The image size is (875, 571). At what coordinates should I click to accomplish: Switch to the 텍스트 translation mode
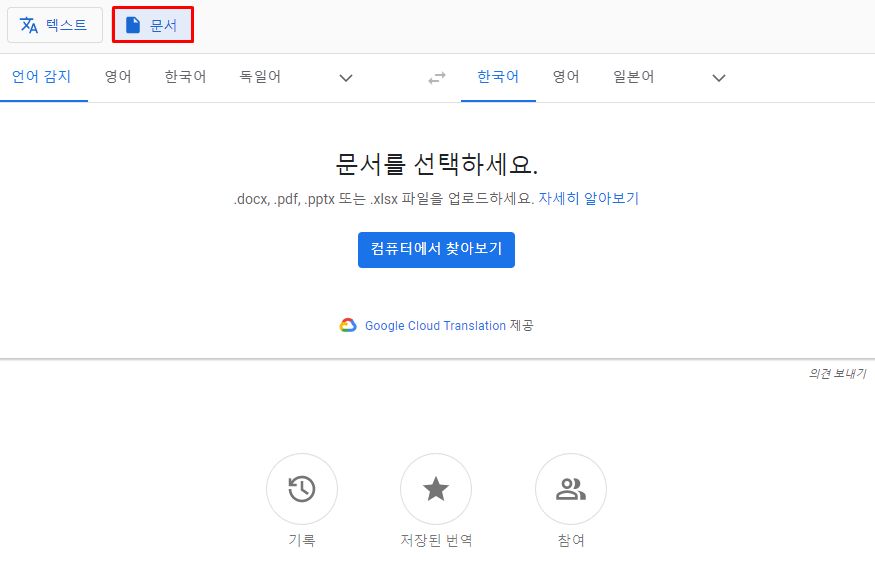click(x=55, y=25)
